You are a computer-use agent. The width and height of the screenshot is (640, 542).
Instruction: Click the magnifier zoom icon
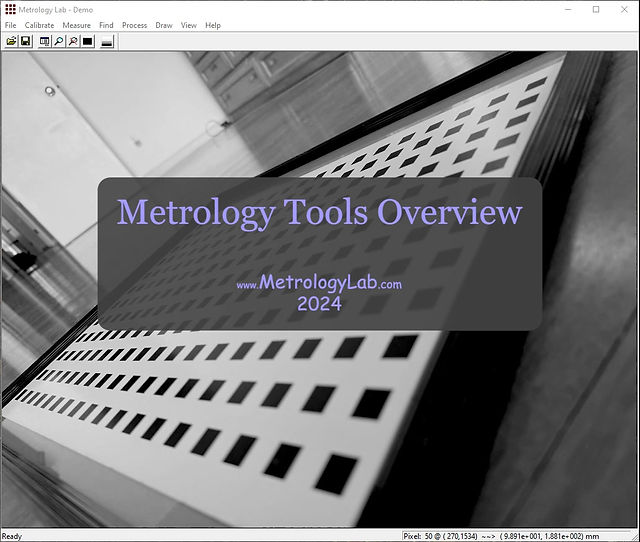59,41
